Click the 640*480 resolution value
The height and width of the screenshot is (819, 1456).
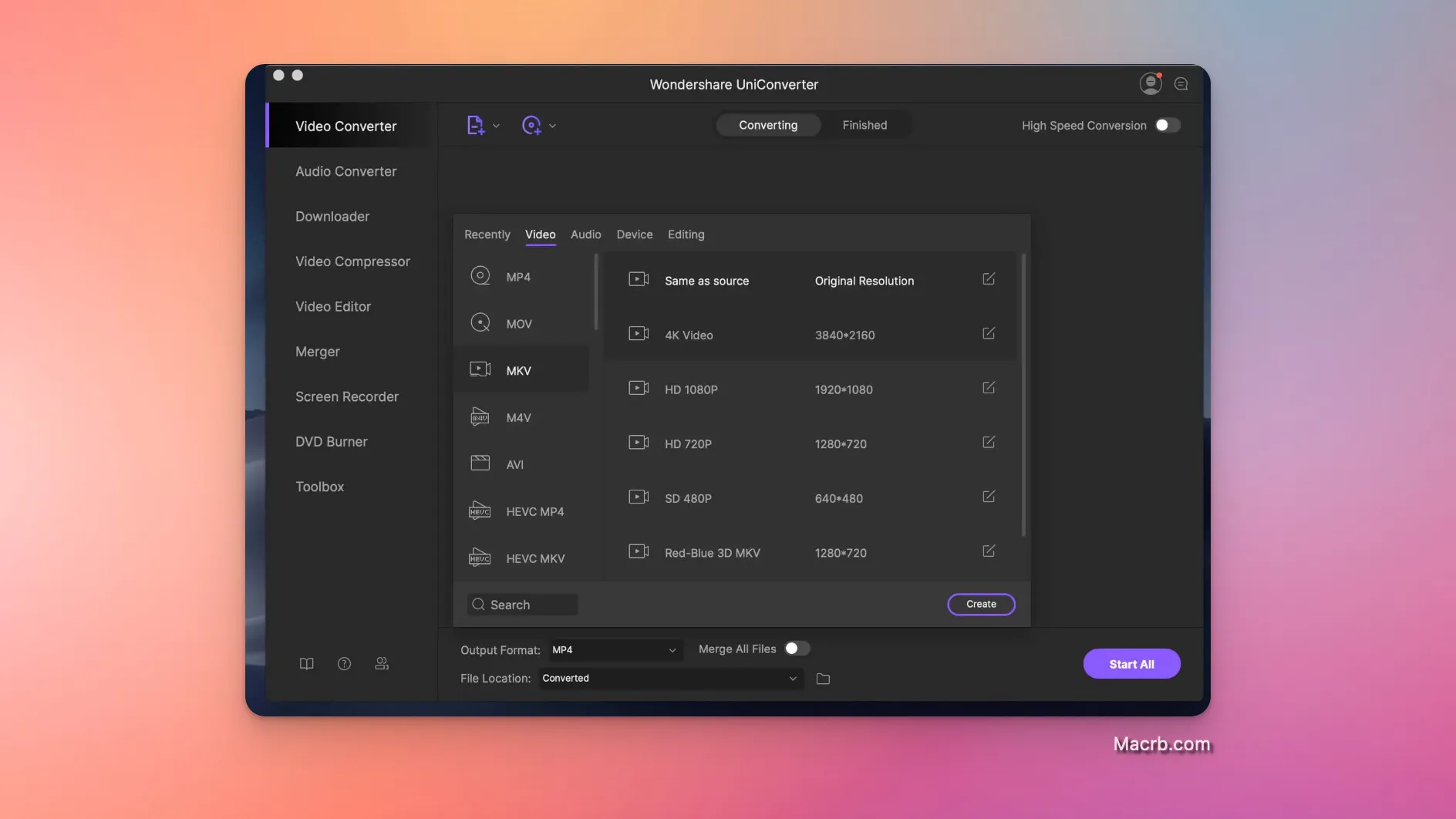[x=838, y=498]
